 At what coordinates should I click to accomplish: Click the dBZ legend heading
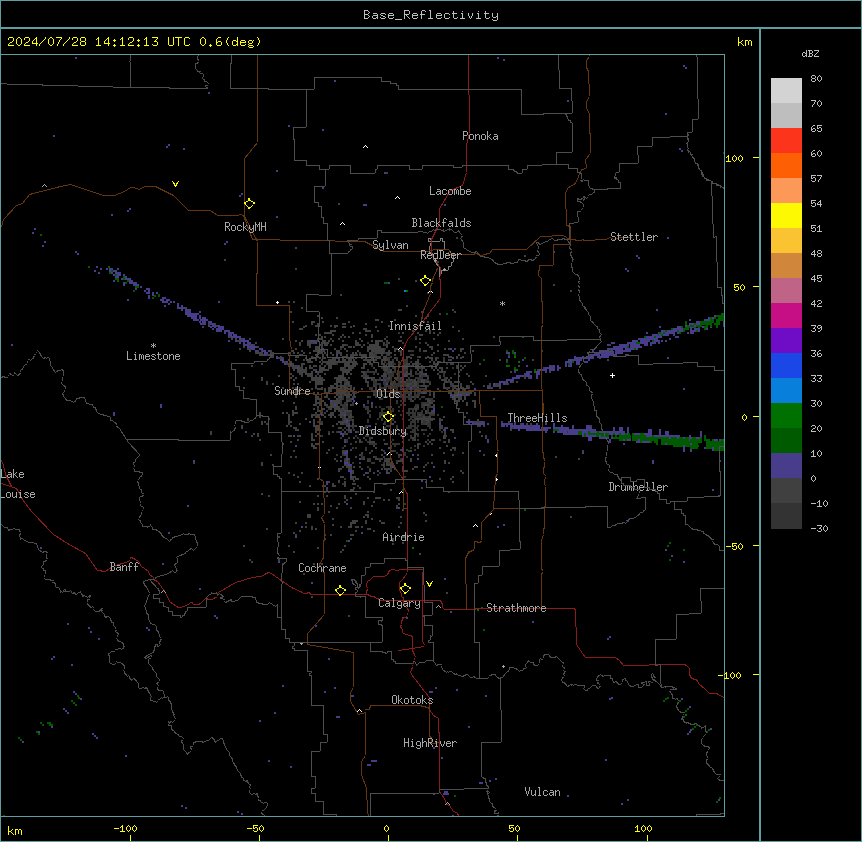click(810, 53)
